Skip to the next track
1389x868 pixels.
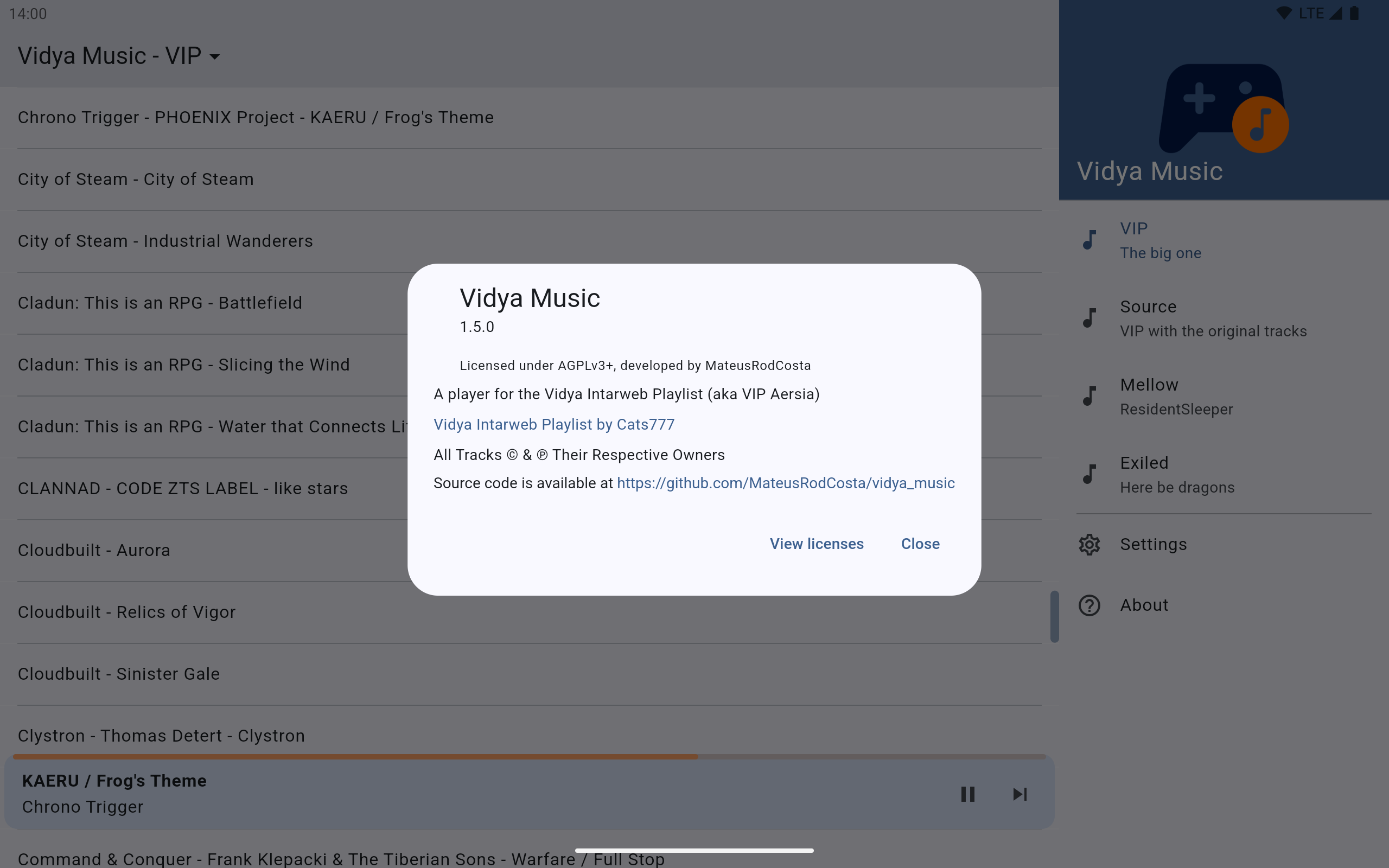(1020, 794)
